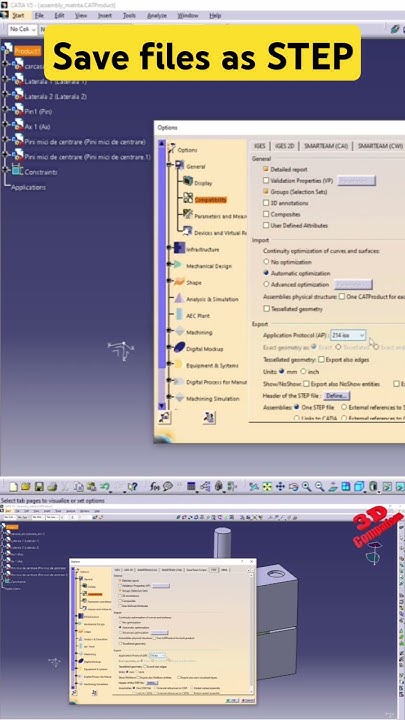The height and width of the screenshot is (720, 405).
Task: Enable Export also edges checkbox
Action: tap(321, 360)
